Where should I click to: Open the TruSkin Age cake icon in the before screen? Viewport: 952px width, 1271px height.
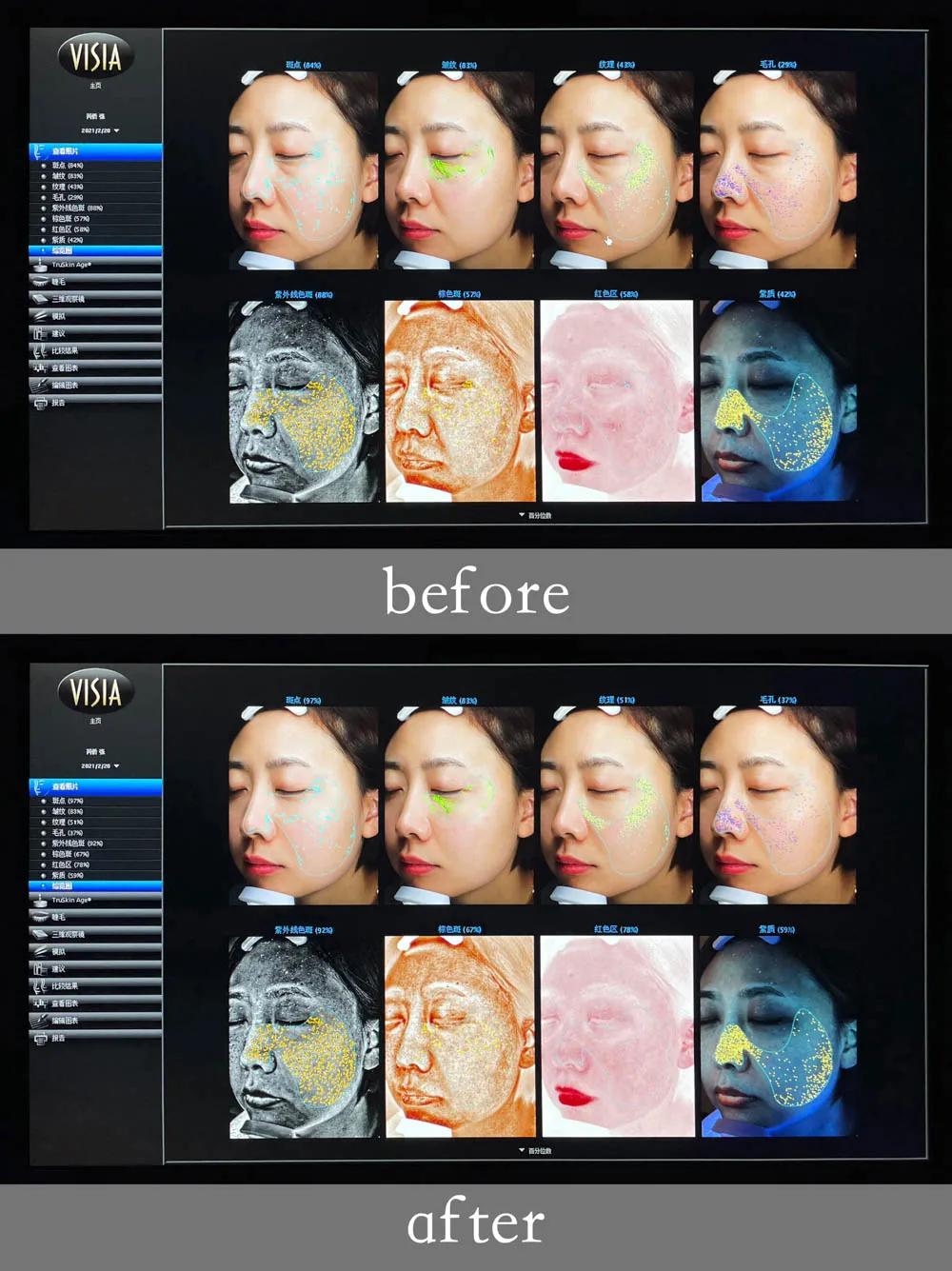(40, 265)
